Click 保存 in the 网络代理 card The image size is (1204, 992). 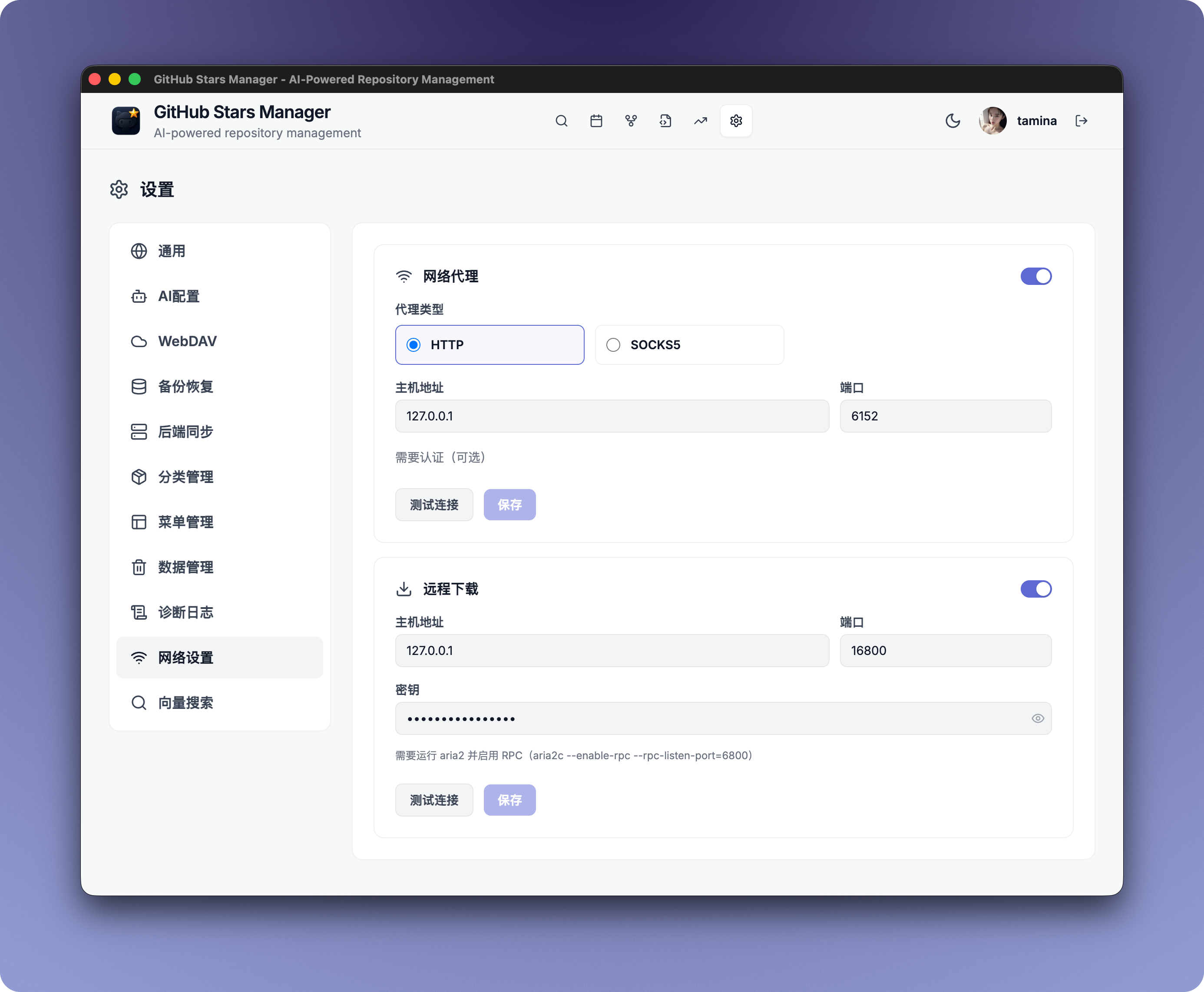(510, 505)
